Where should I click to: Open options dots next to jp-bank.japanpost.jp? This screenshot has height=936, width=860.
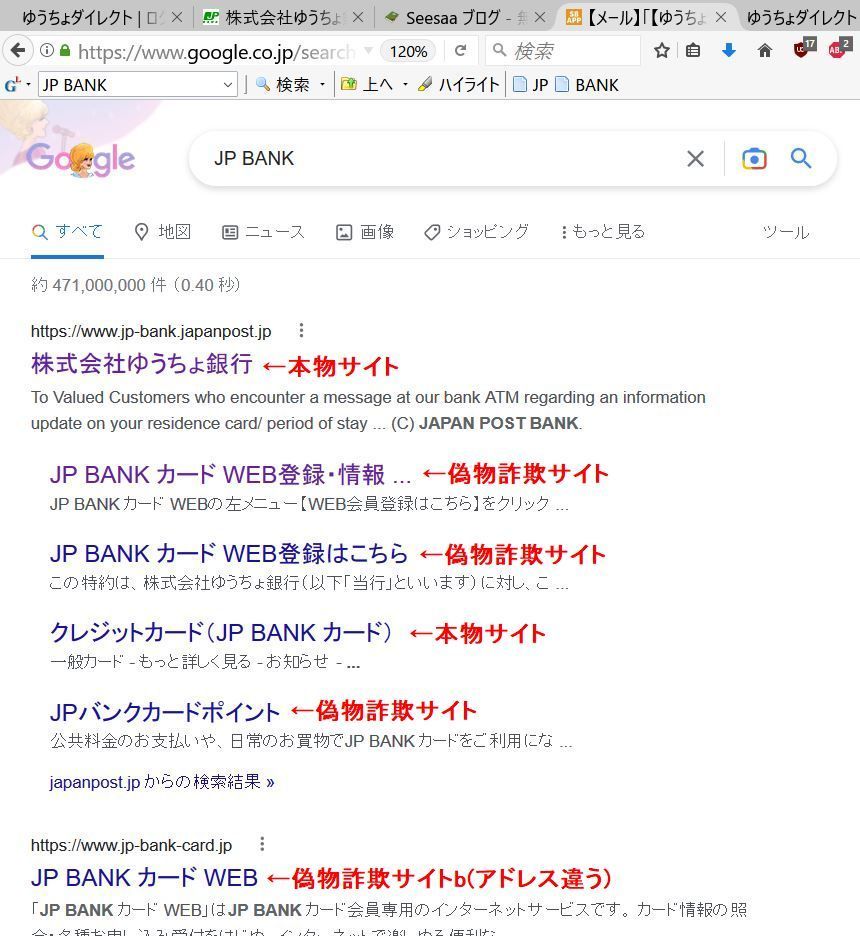coord(301,330)
